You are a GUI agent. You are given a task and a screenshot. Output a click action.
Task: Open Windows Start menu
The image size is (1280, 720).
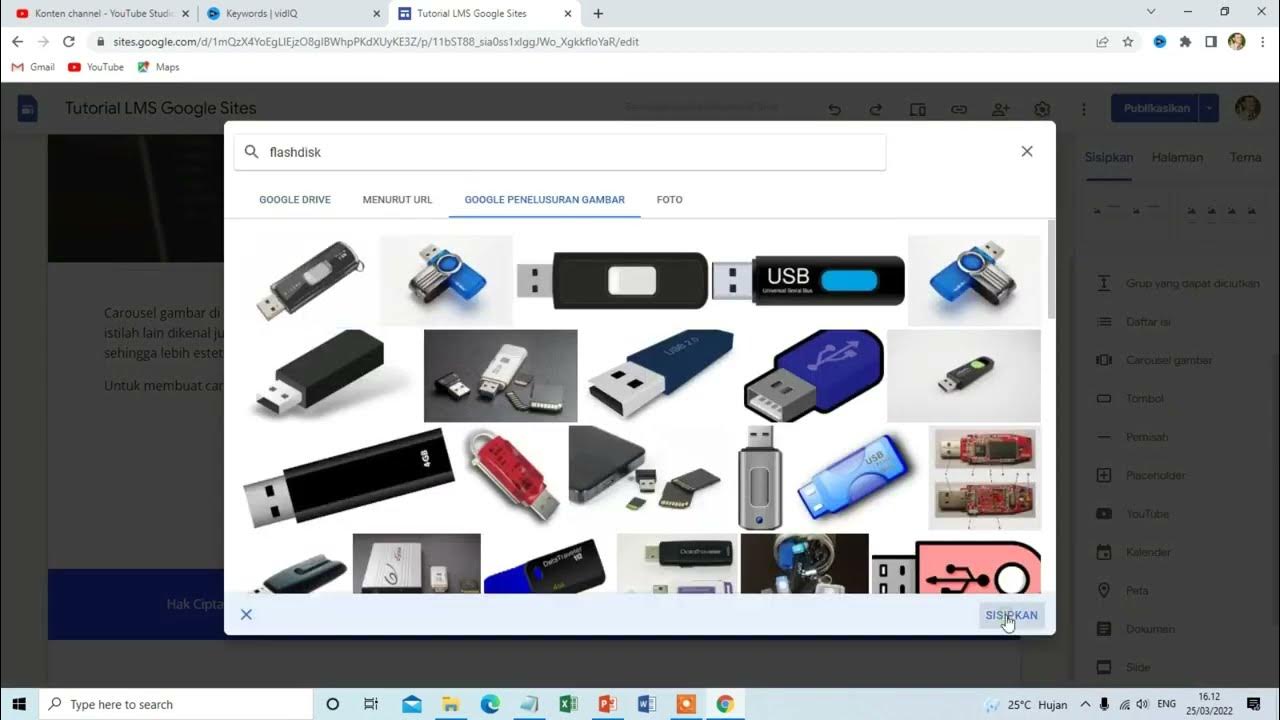click(19, 704)
